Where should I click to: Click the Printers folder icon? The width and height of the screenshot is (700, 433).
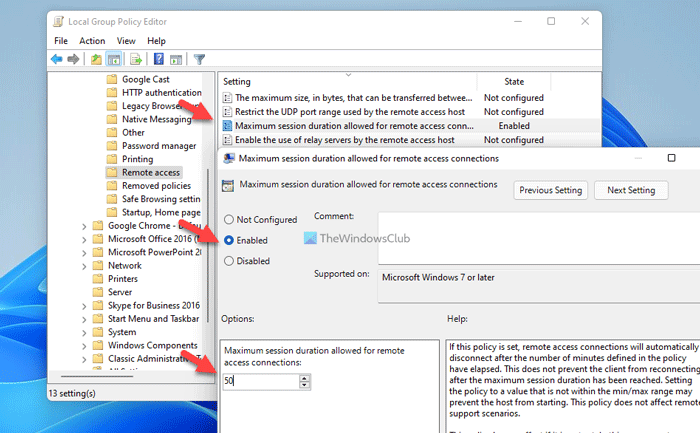[98, 279]
